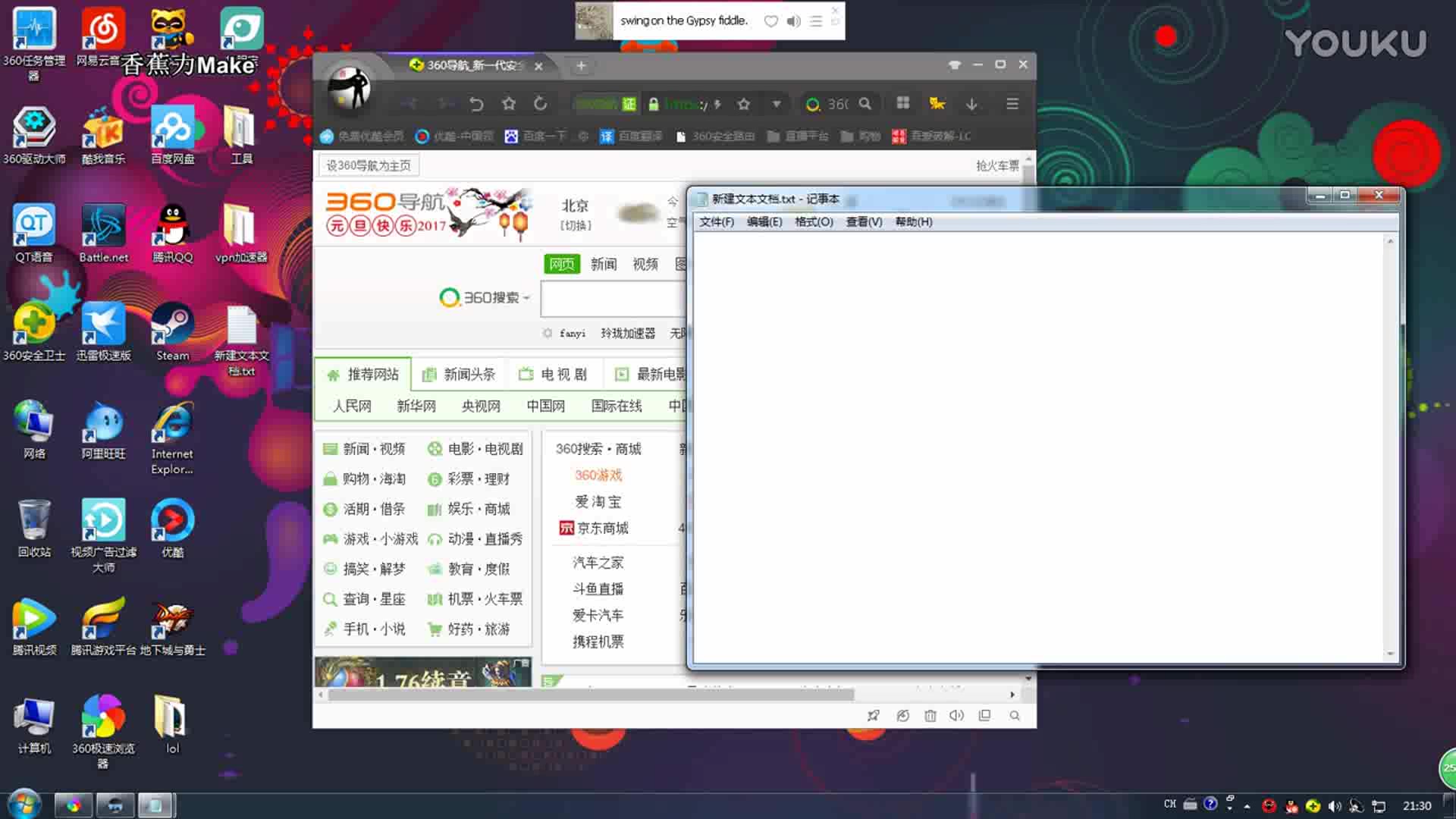Open the music player playlist icon
The width and height of the screenshot is (1456, 819).
816,21
